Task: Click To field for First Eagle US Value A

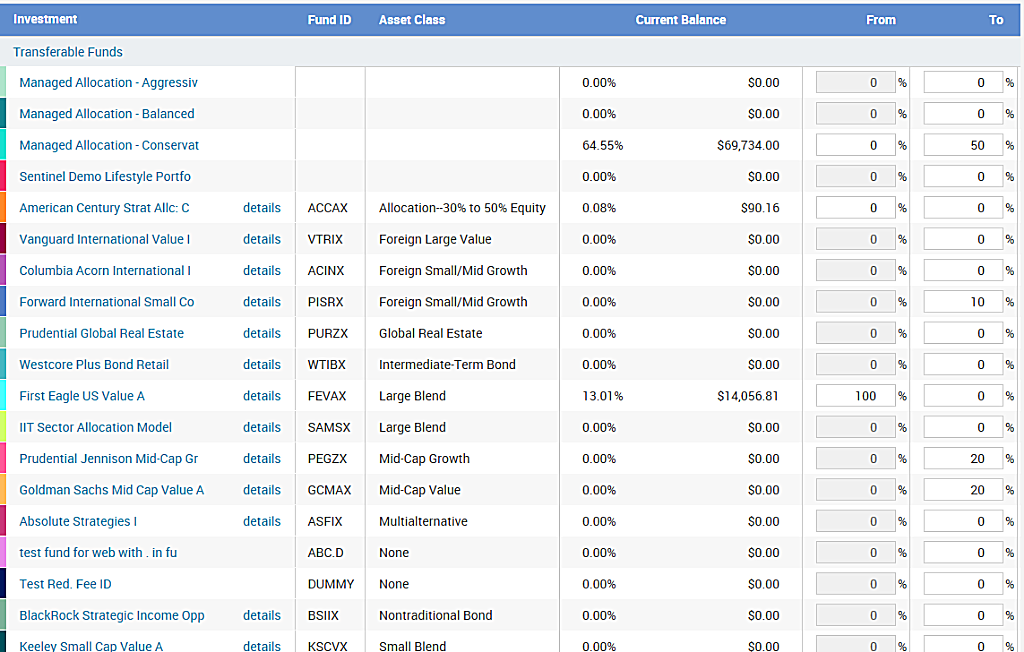Action: (963, 396)
